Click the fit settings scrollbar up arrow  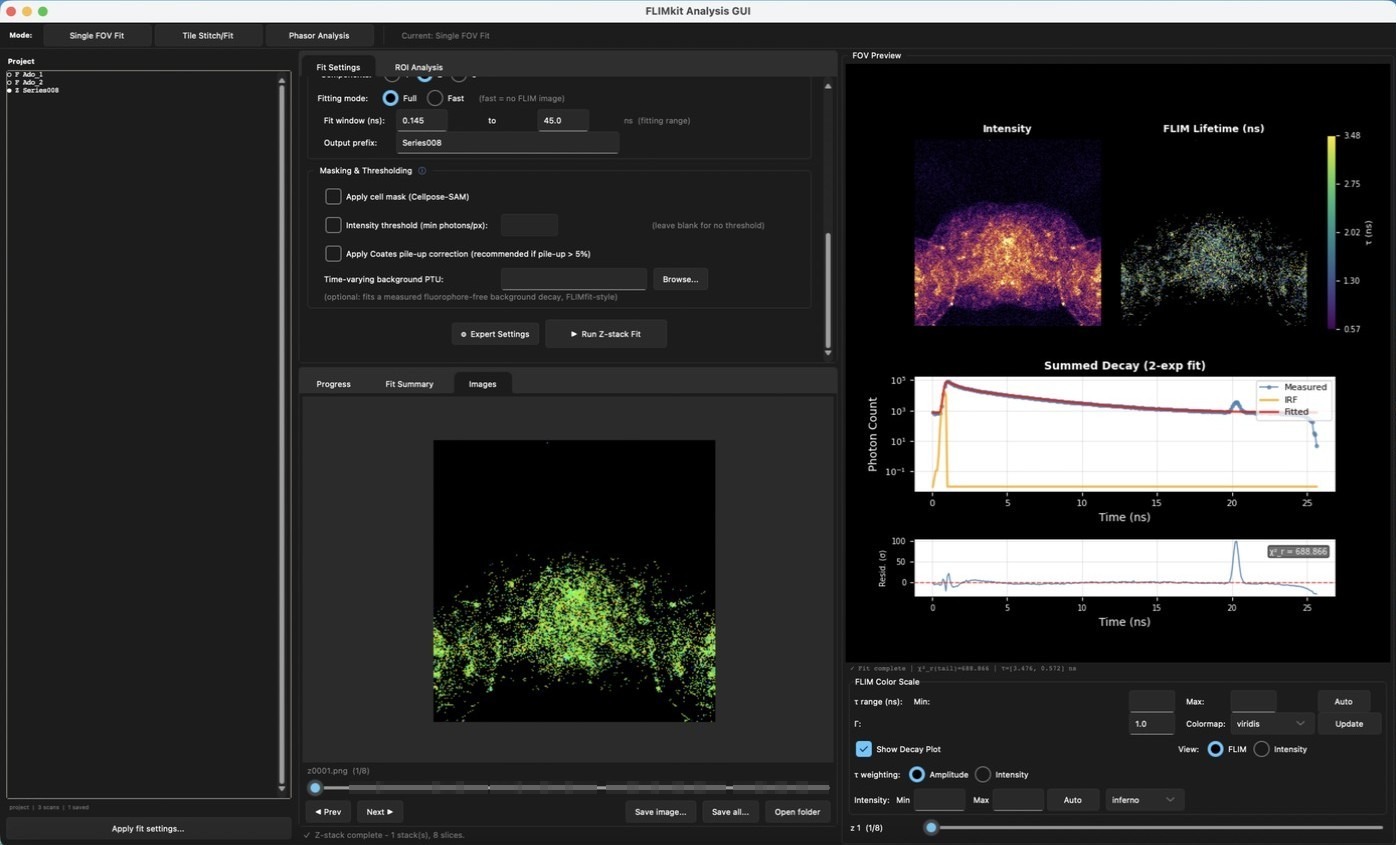[x=827, y=86]
